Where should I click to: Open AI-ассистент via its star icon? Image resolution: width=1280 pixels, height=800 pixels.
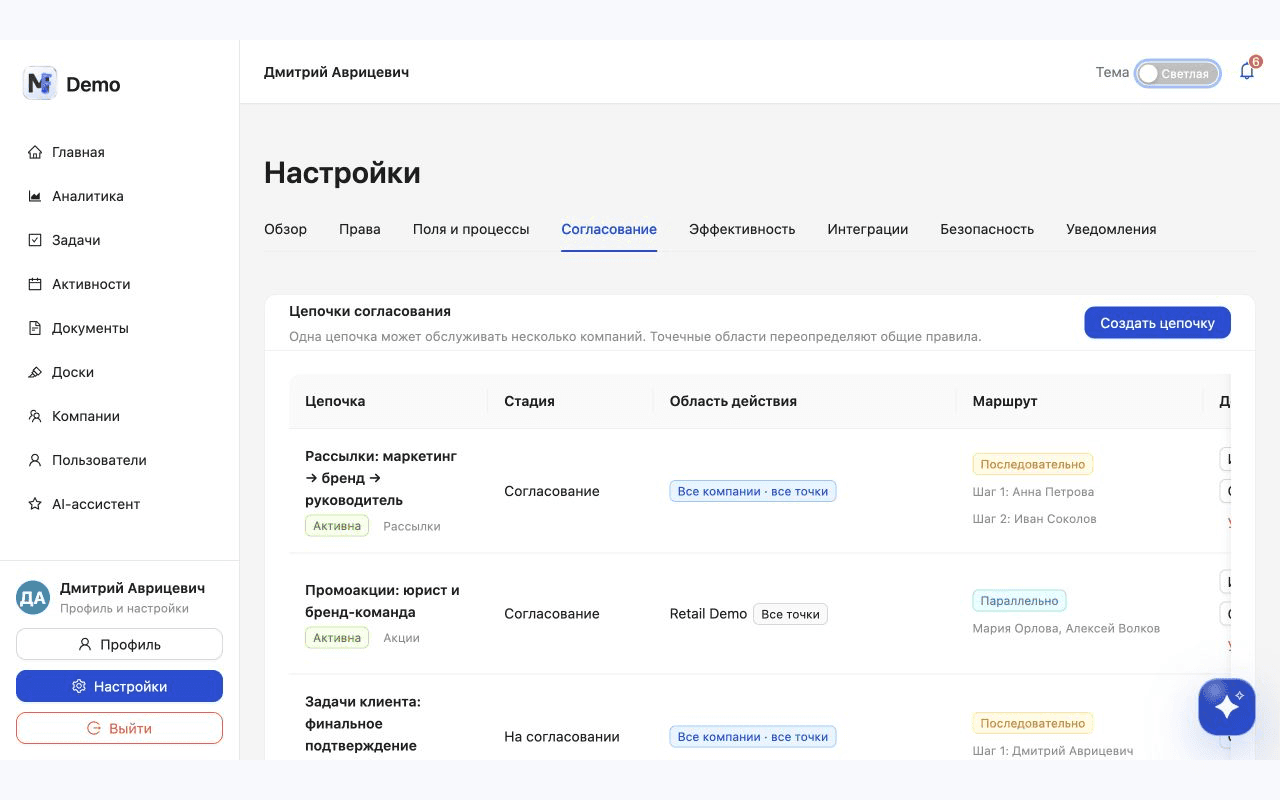point(35,504)
